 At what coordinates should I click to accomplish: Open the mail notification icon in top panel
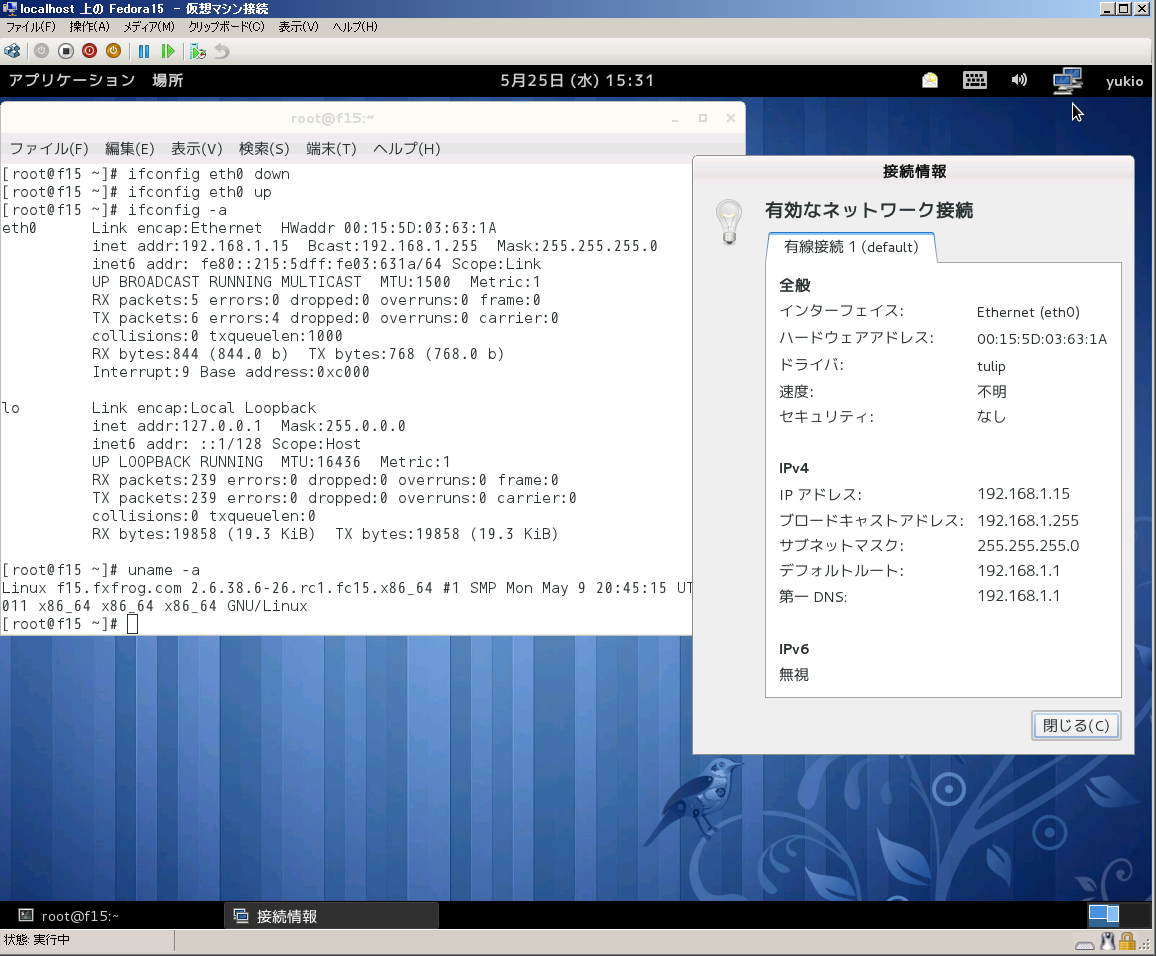pyautogui.click(x=930, y=80)
